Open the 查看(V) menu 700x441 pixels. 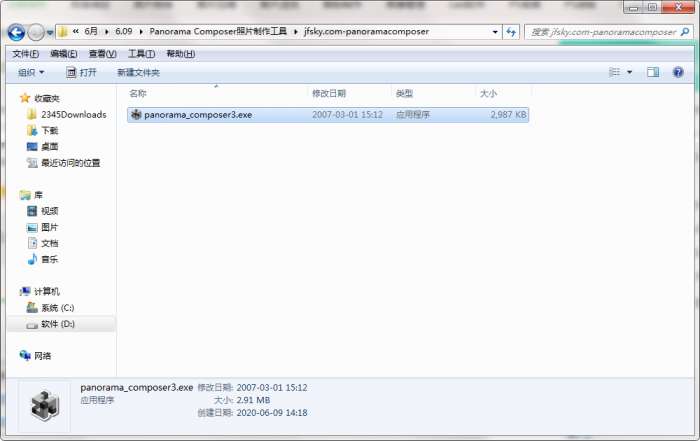pyautogui.click(x=103, y=54)
